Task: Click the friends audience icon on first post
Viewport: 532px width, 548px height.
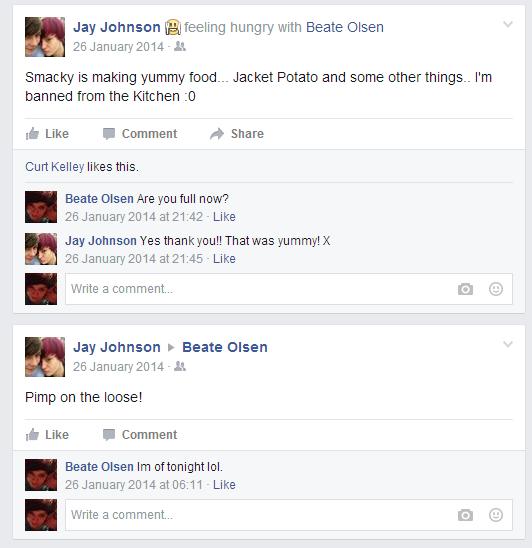Action: point(180,46)
